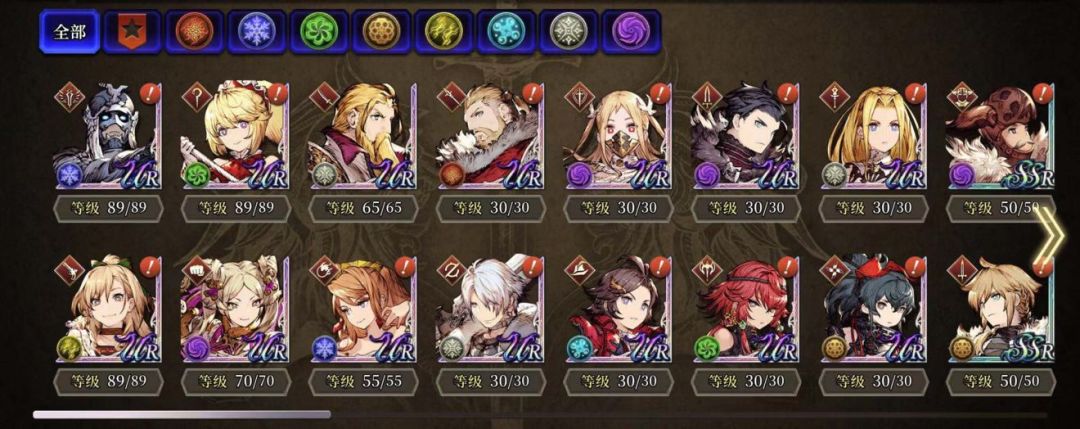Filter by purple dark swirl element icon
1080x429 pixels.
tap(632, 31)
